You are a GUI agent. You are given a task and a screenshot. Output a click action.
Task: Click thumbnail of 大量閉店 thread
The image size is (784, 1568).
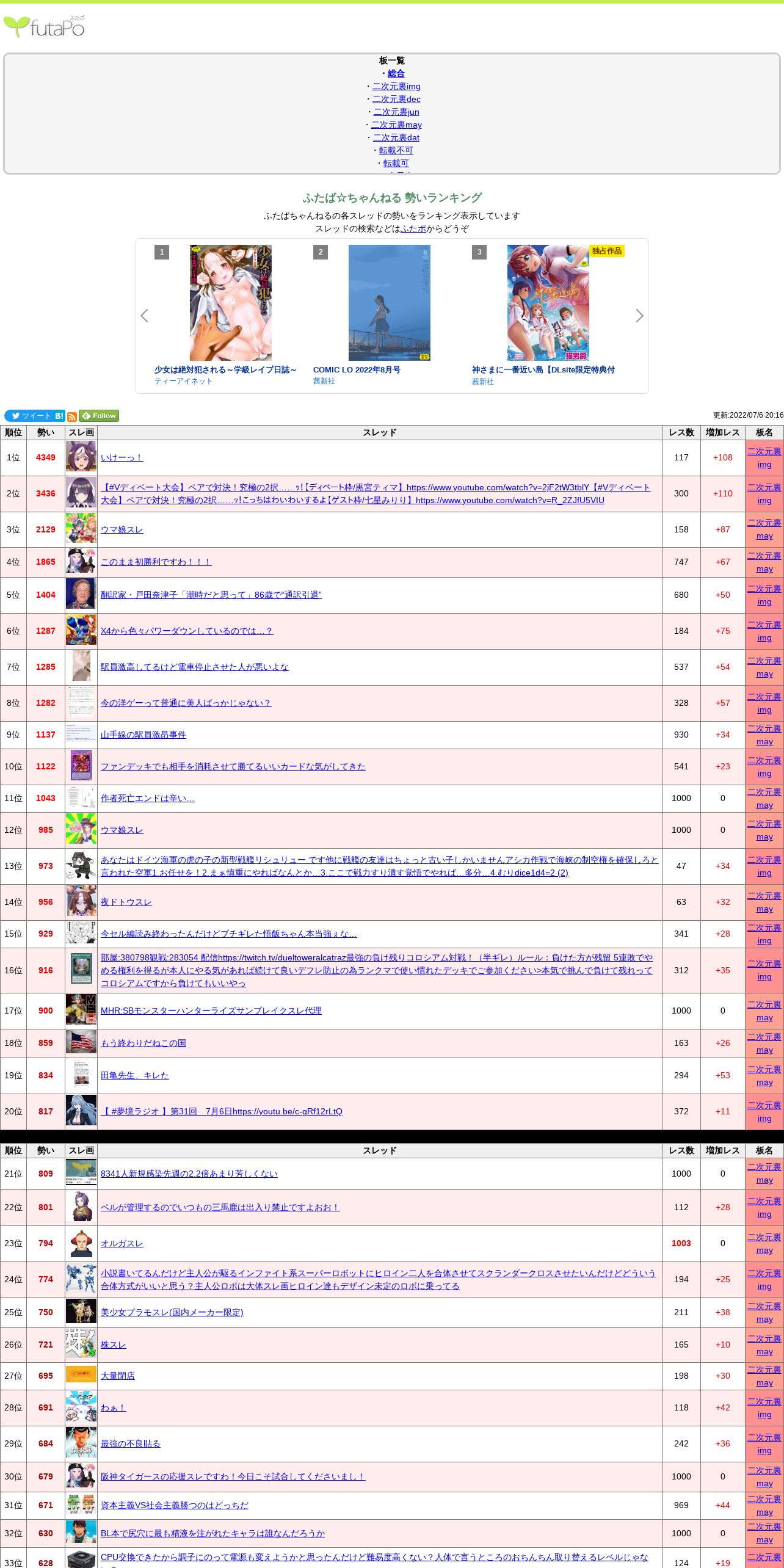coord(81,1374)
